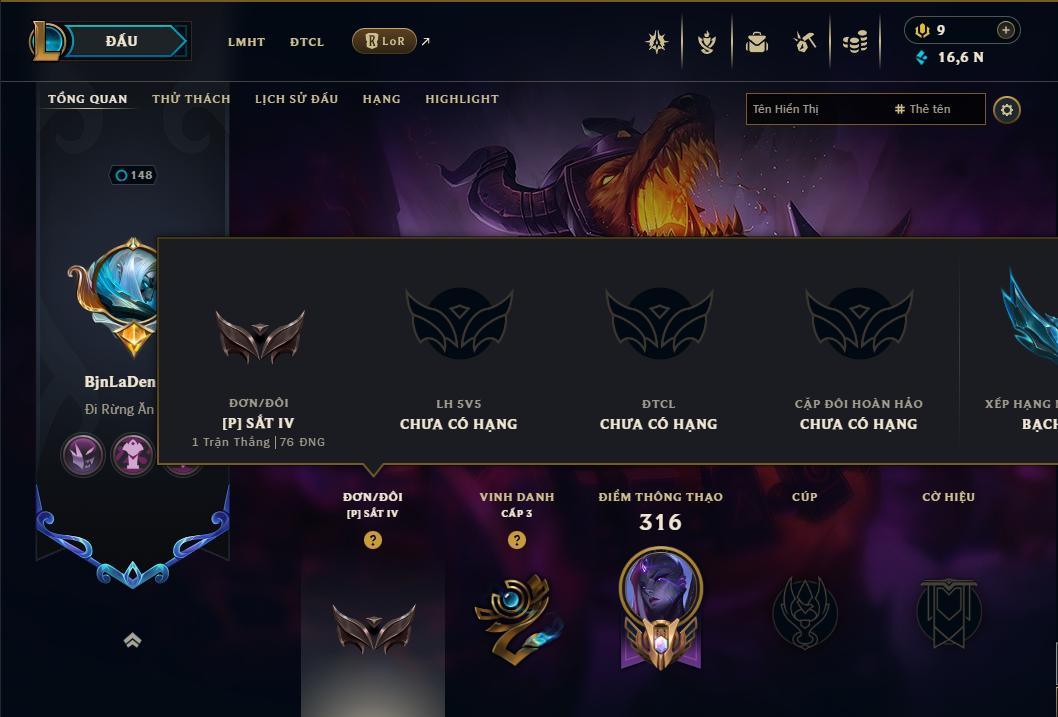
Task: Select the ĐTCL game mode
Action: point(306,42)
